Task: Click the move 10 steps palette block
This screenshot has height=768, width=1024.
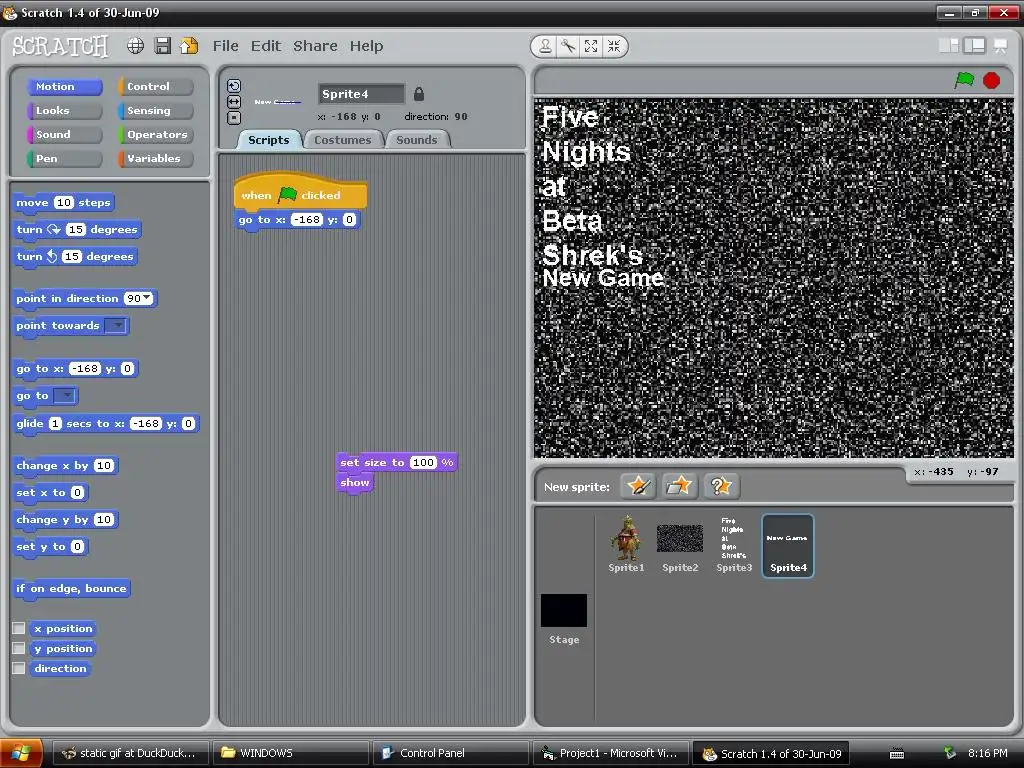Action: click(x=63, y=202)
